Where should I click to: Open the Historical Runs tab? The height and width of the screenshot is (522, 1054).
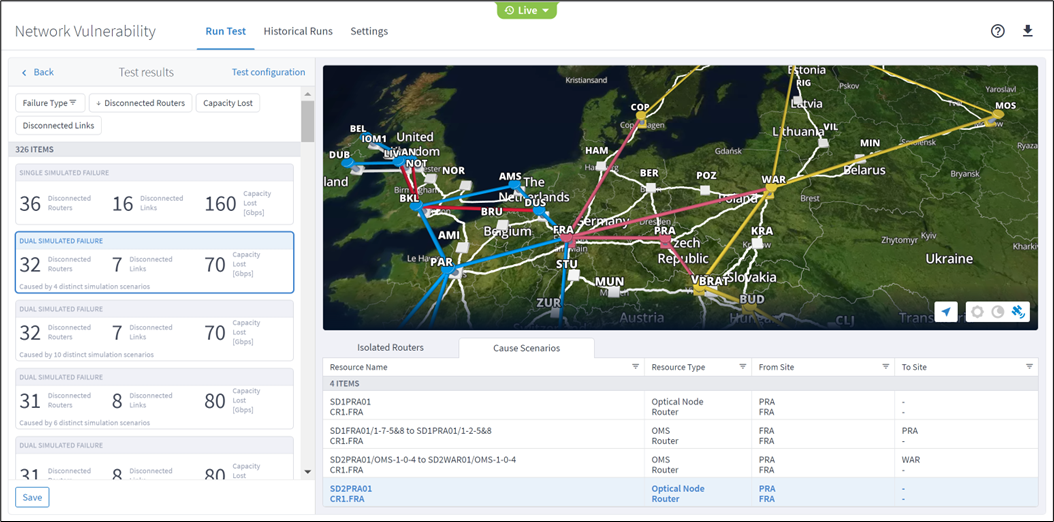click(x=298, y=32)
